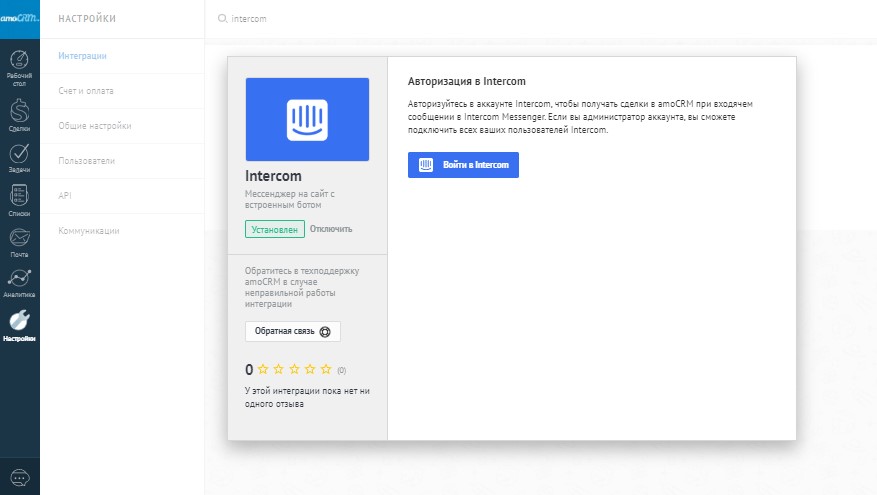
Task: Click the Отключить link
Action: pos(331,229)
